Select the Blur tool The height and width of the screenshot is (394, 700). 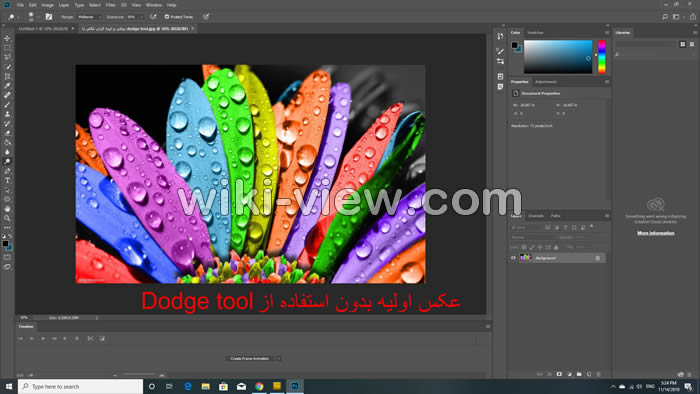(7, 152)
